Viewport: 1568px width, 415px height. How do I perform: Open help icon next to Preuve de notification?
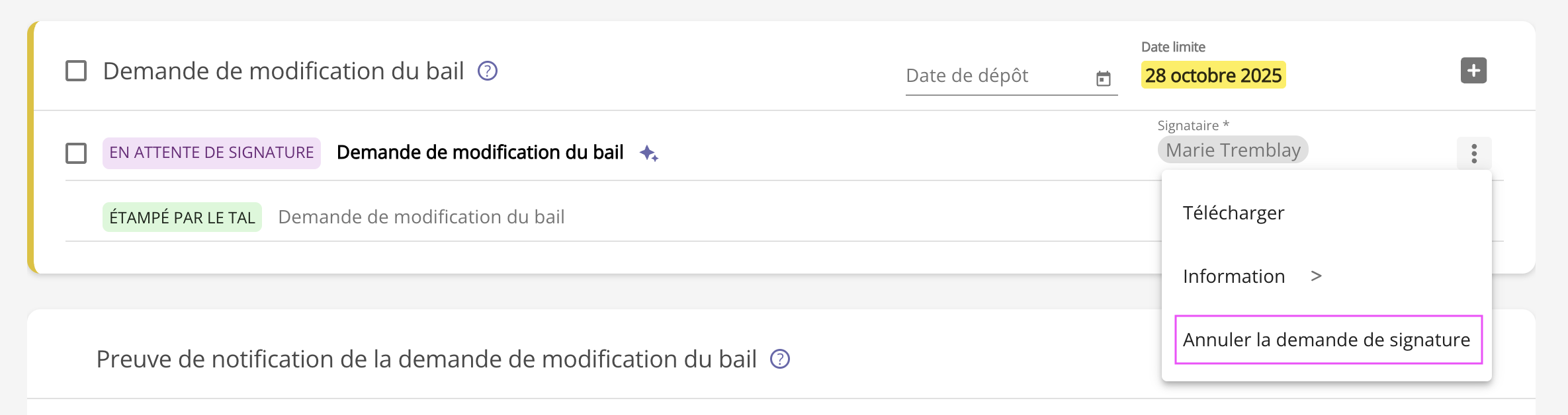780,359
